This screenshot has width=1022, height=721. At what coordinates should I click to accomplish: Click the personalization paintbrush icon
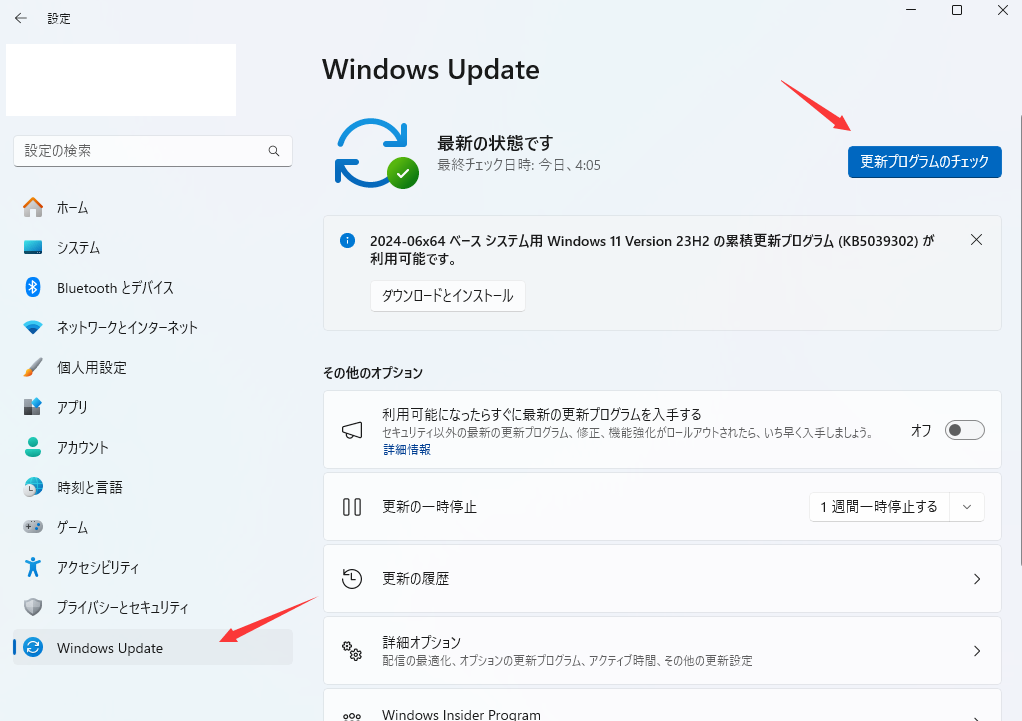(x=33, y=367)
